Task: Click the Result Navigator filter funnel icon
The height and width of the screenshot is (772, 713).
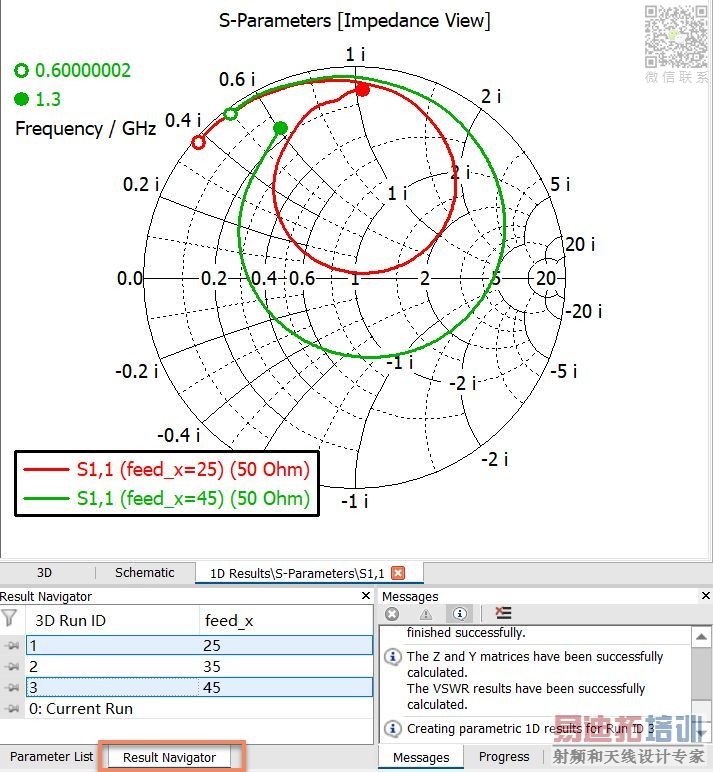Action: (x=9, y=618)
